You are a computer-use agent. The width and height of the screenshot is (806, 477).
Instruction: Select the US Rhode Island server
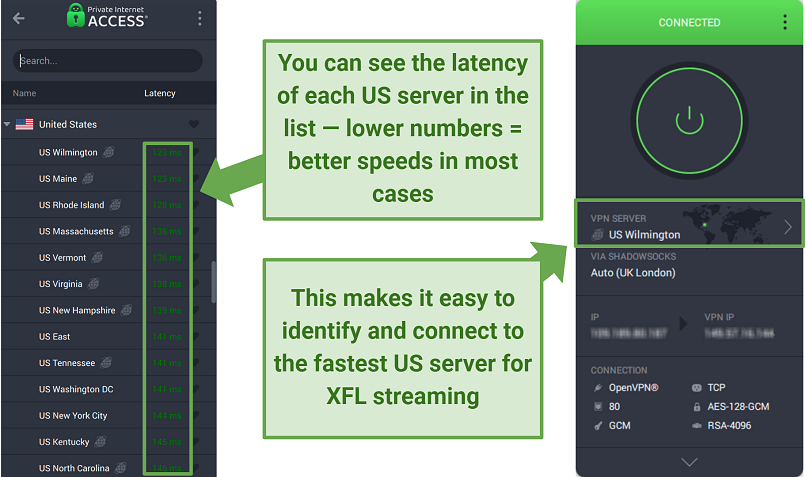tap(108, 205)
